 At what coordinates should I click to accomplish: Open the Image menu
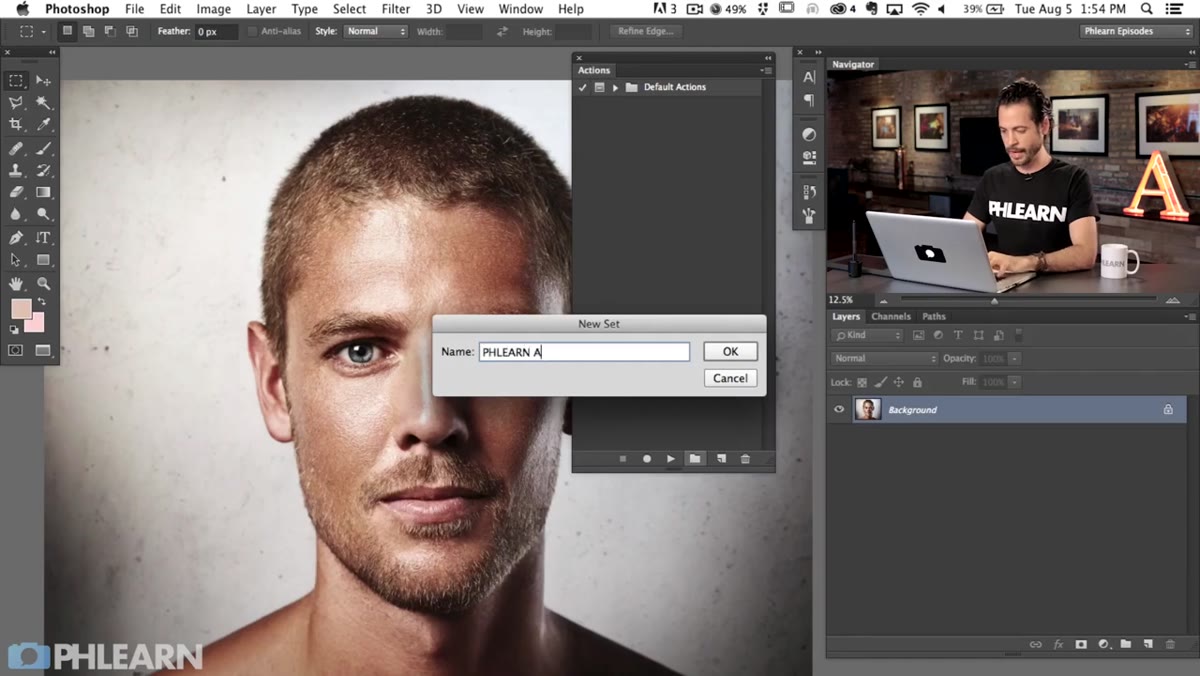click(213, 9)
